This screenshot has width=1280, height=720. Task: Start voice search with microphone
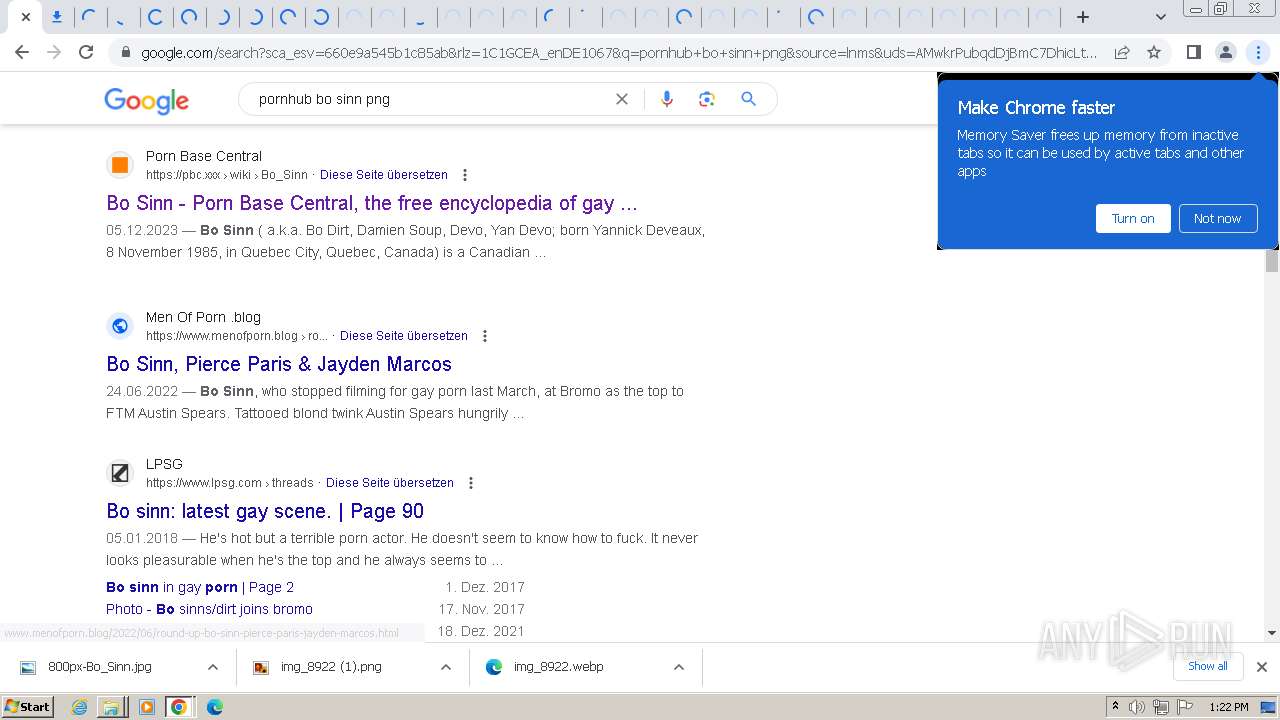[x=667, y=99]
